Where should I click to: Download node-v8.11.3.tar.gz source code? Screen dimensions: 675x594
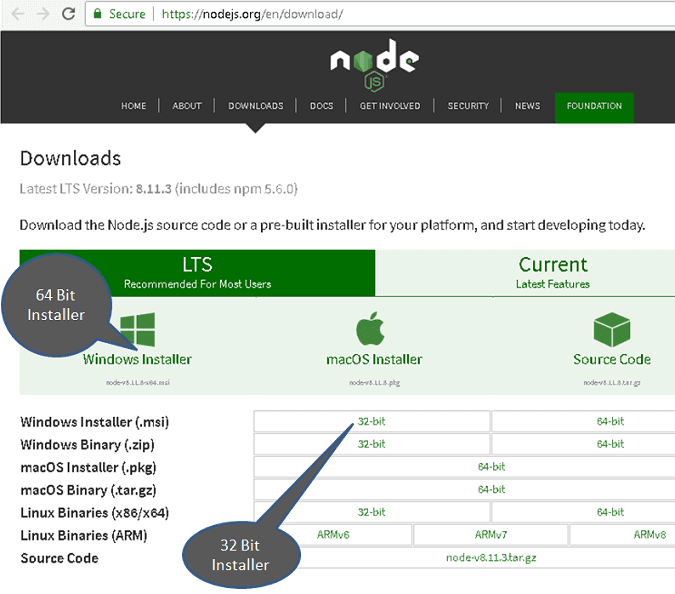pos(491,558)
